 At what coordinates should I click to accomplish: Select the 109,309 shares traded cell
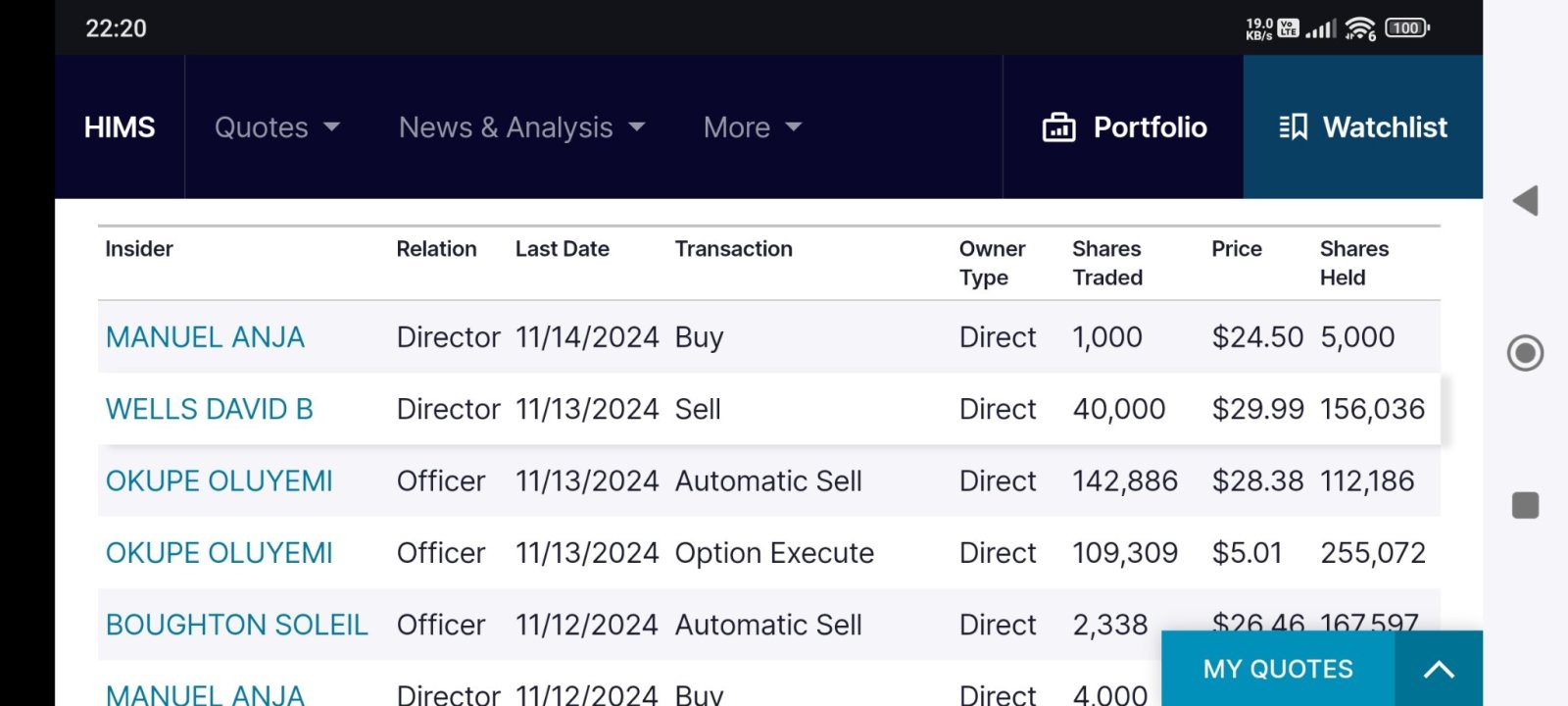coord(1125,553)
